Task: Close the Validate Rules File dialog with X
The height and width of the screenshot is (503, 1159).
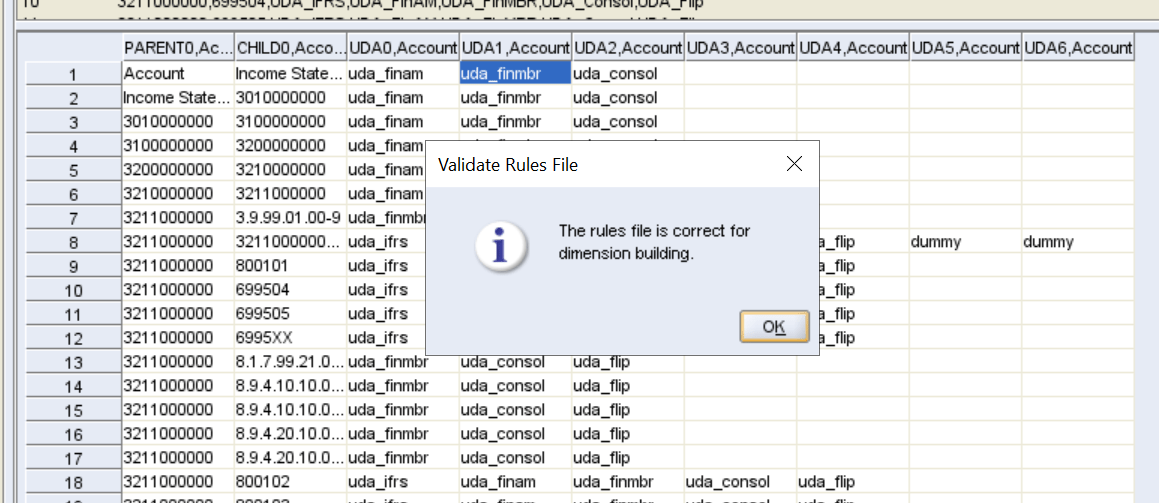Action: pyautogui.click(x=795, y=164)
